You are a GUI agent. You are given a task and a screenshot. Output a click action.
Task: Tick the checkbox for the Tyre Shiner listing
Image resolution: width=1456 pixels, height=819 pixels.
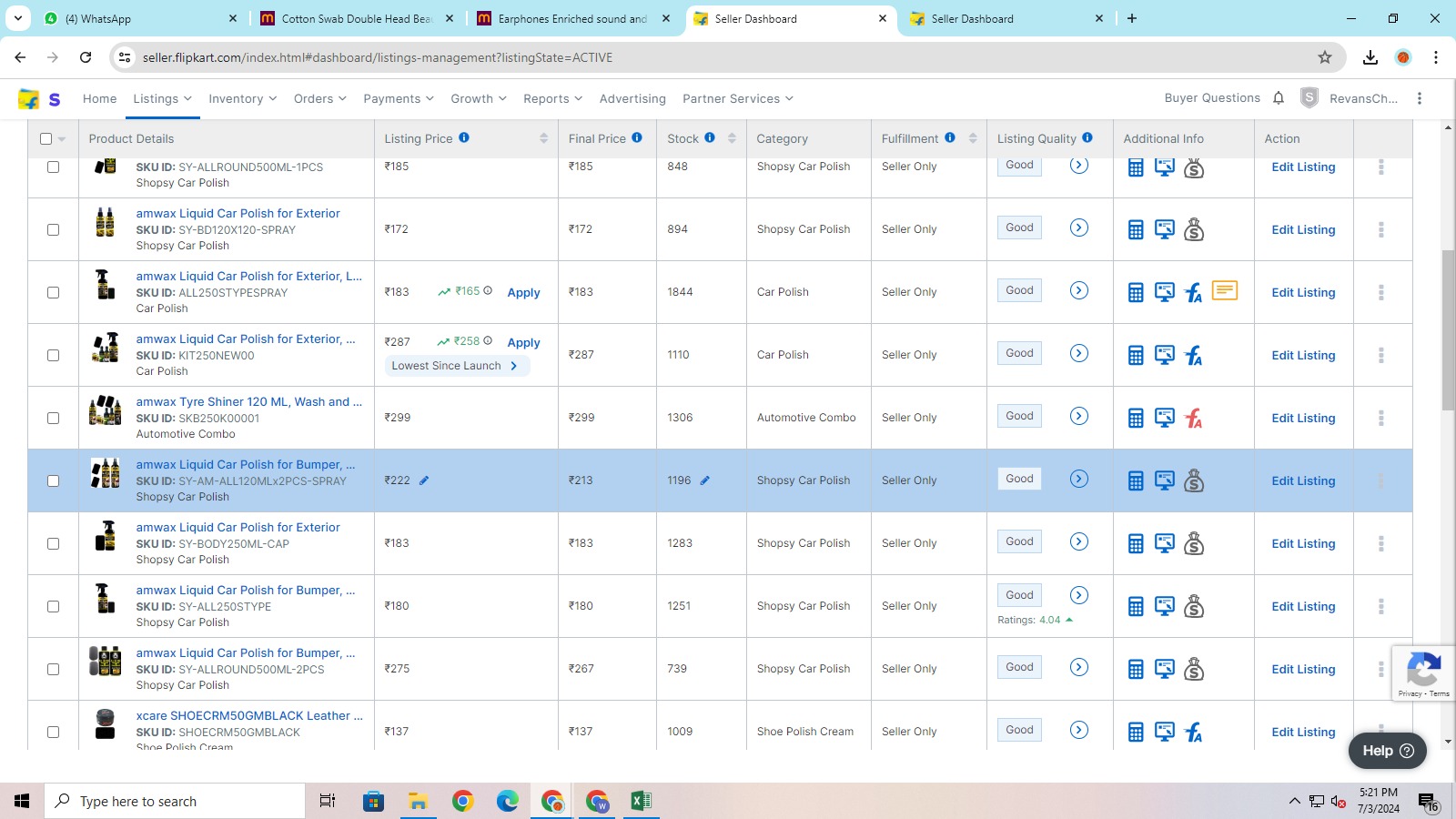53,418
